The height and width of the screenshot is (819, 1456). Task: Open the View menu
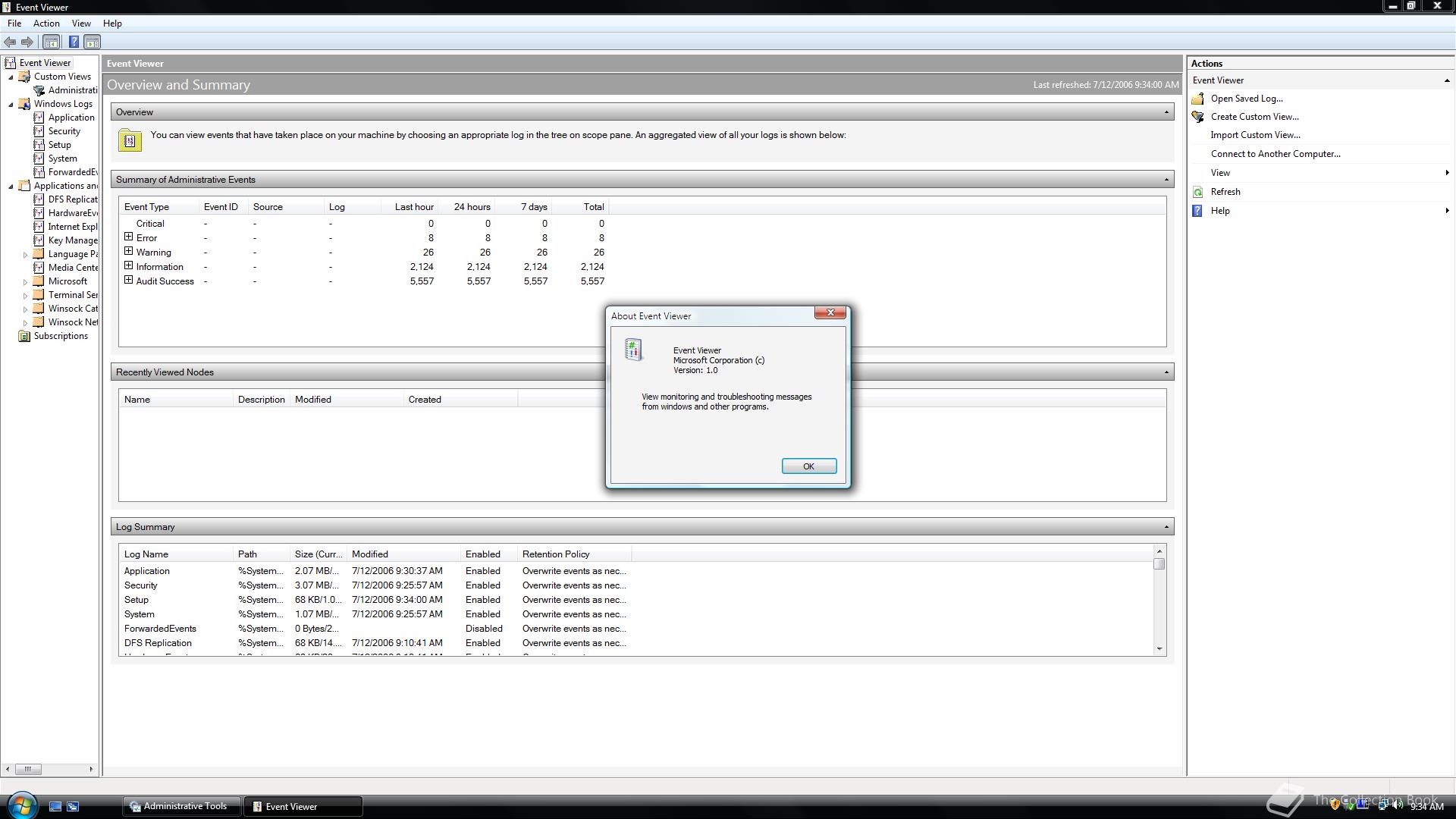pos(81,24)
